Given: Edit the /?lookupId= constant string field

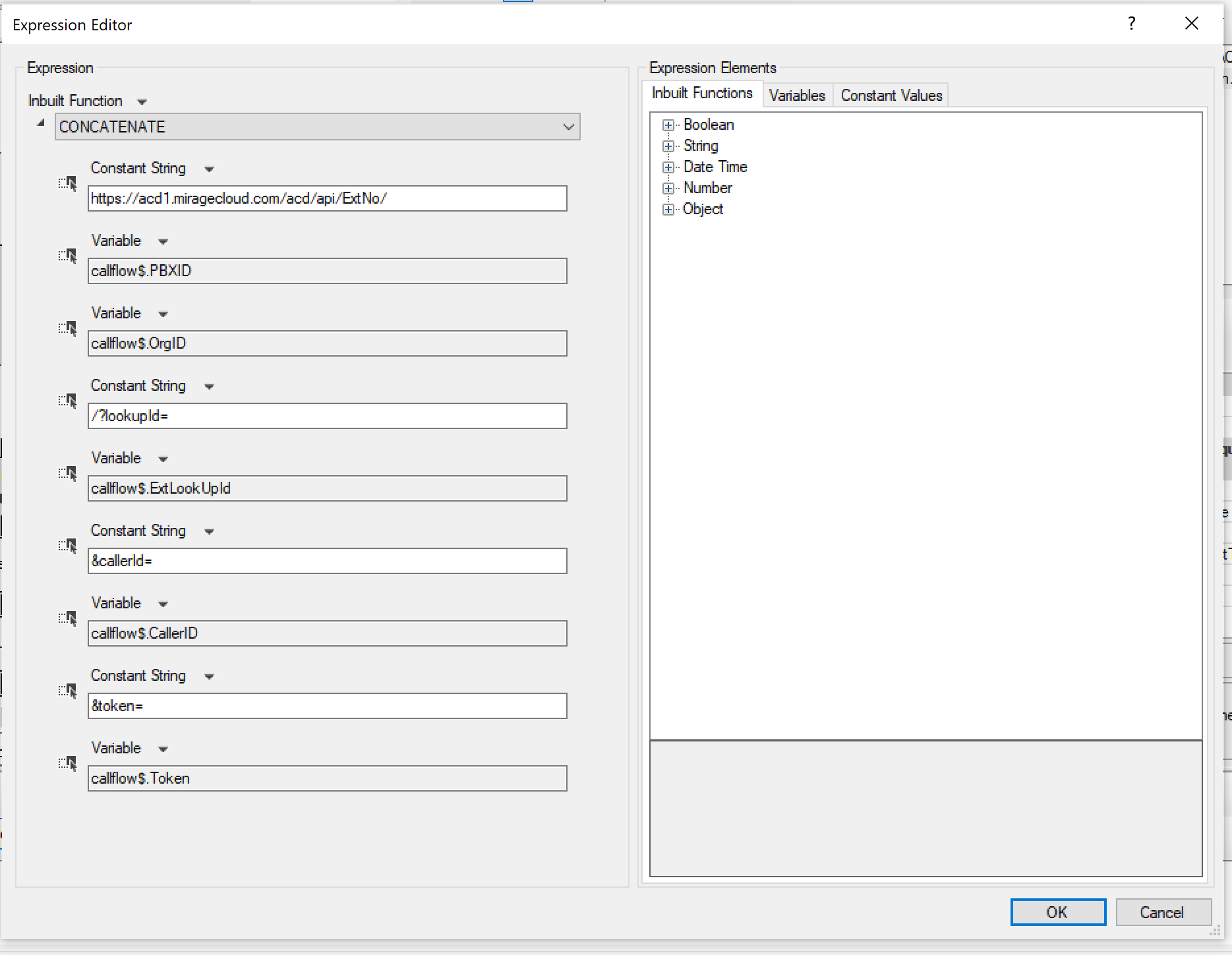Looking at the screenshot, I should pyautogui.click(x=327, y=416).
